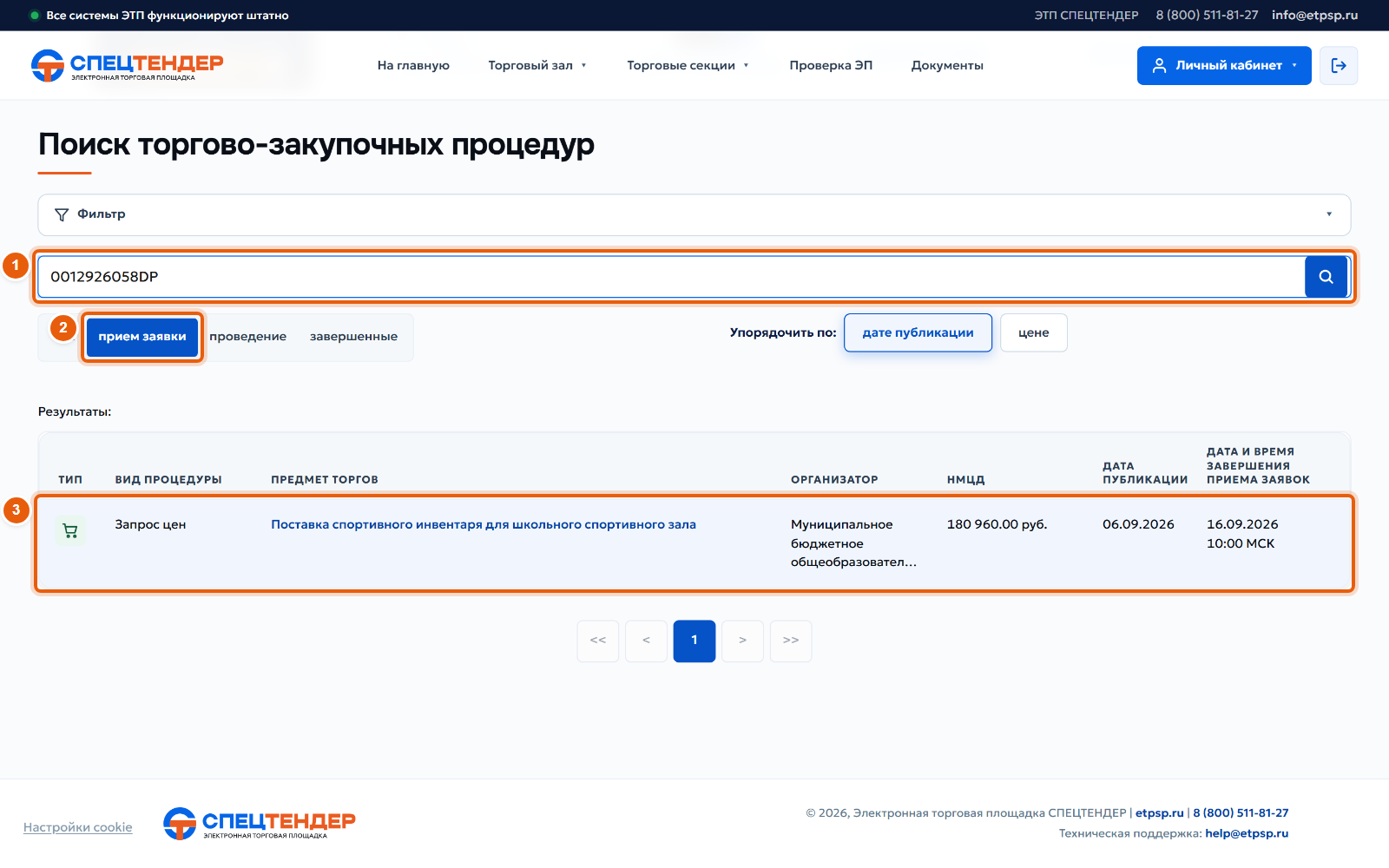Screen dimensions: 1389x868
Task: Click the green shopping cart type icon
Action: [x=70, y=530]
